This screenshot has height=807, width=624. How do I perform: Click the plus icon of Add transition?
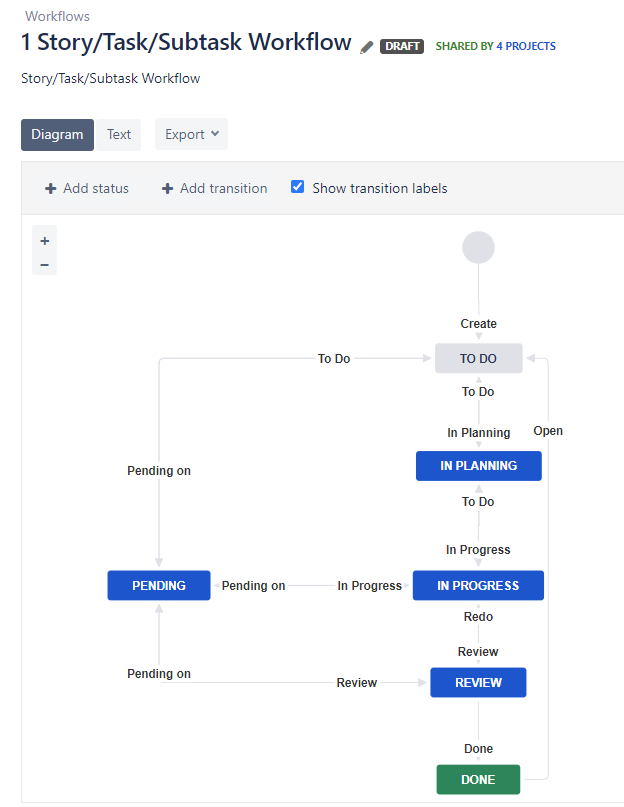point(168,188)
